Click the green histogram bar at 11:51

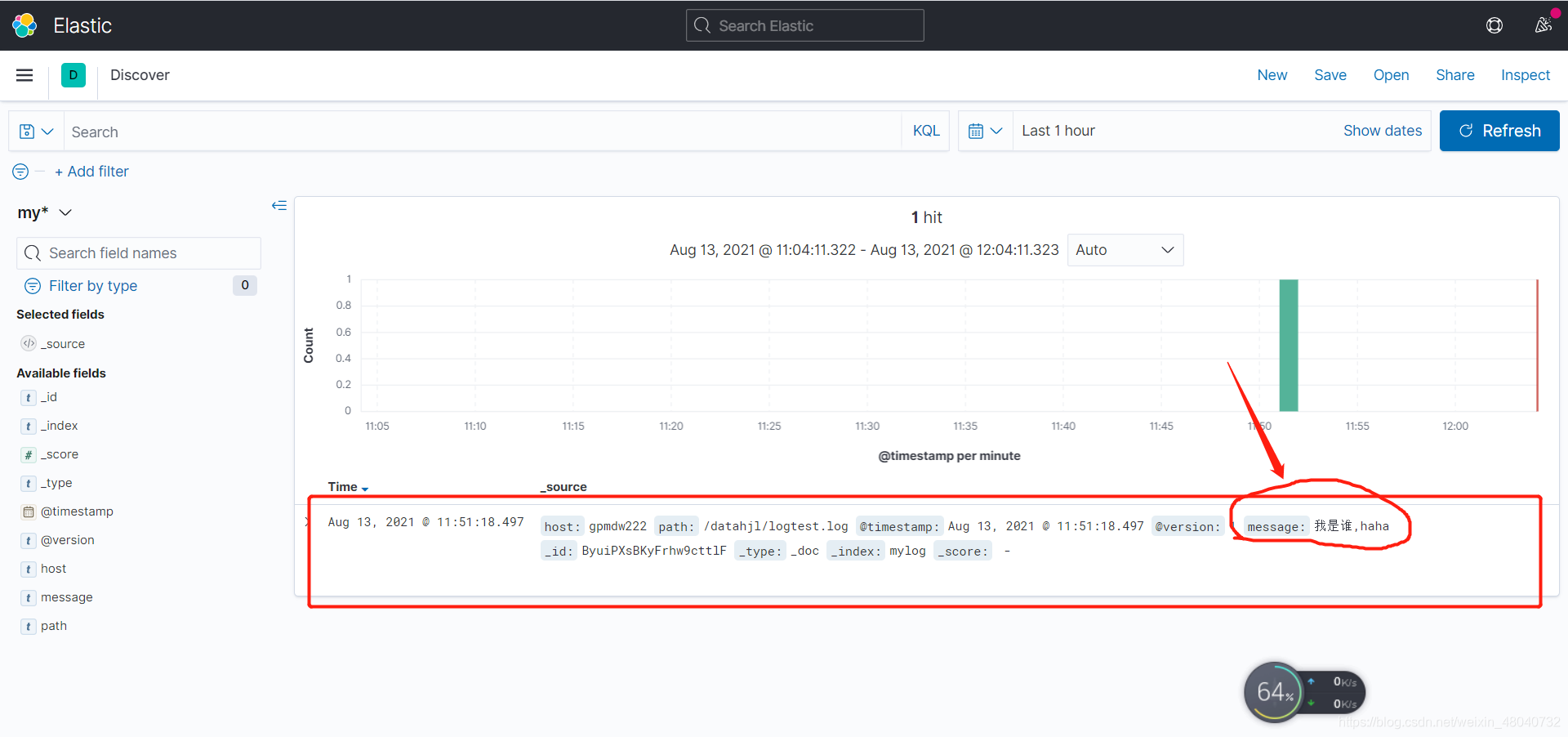[1289, 345]
